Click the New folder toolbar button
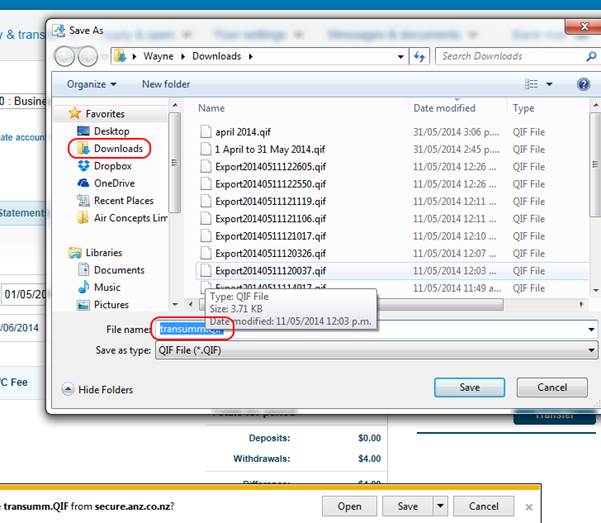 166,85
